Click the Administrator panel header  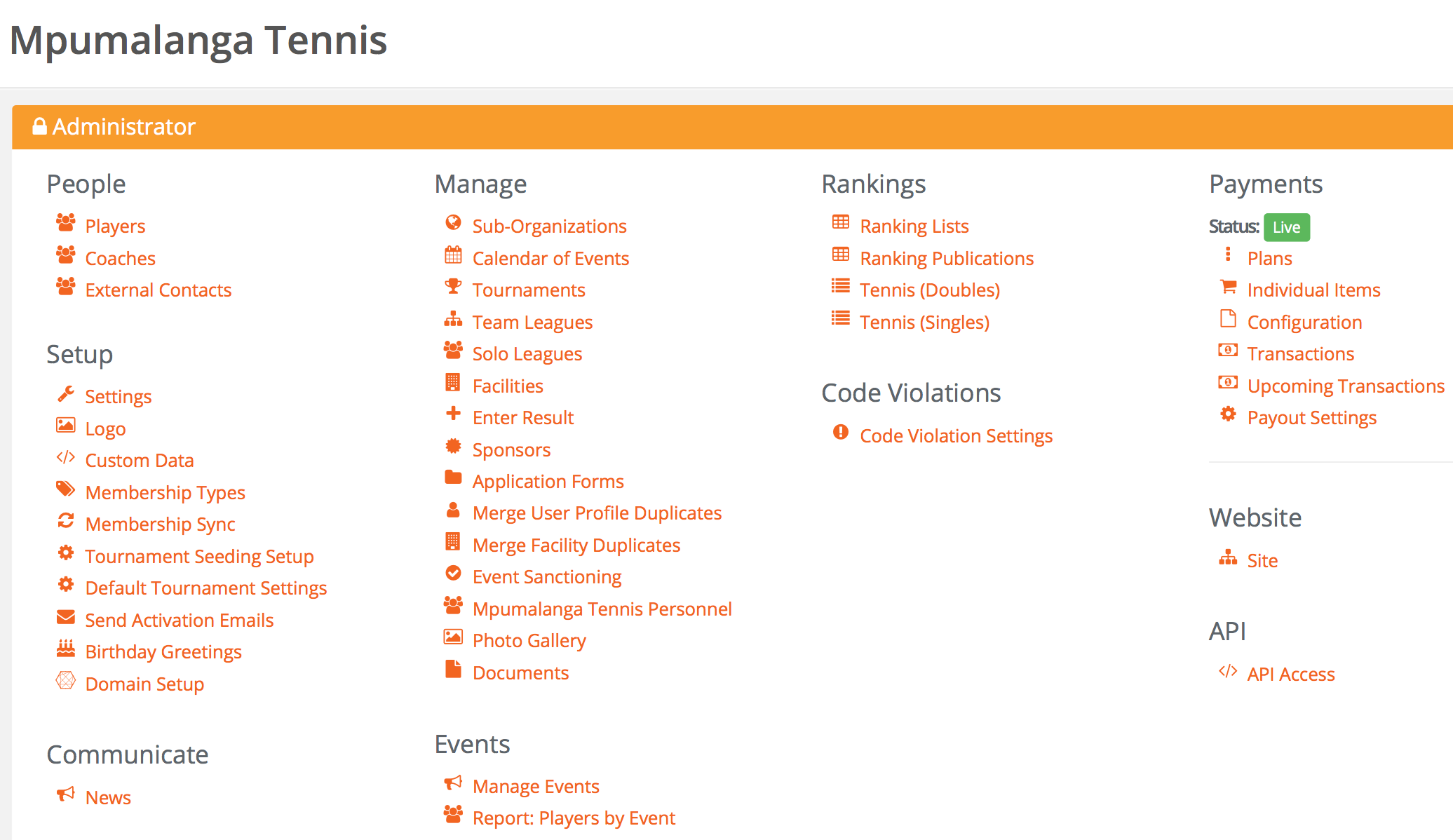[732, 127]
